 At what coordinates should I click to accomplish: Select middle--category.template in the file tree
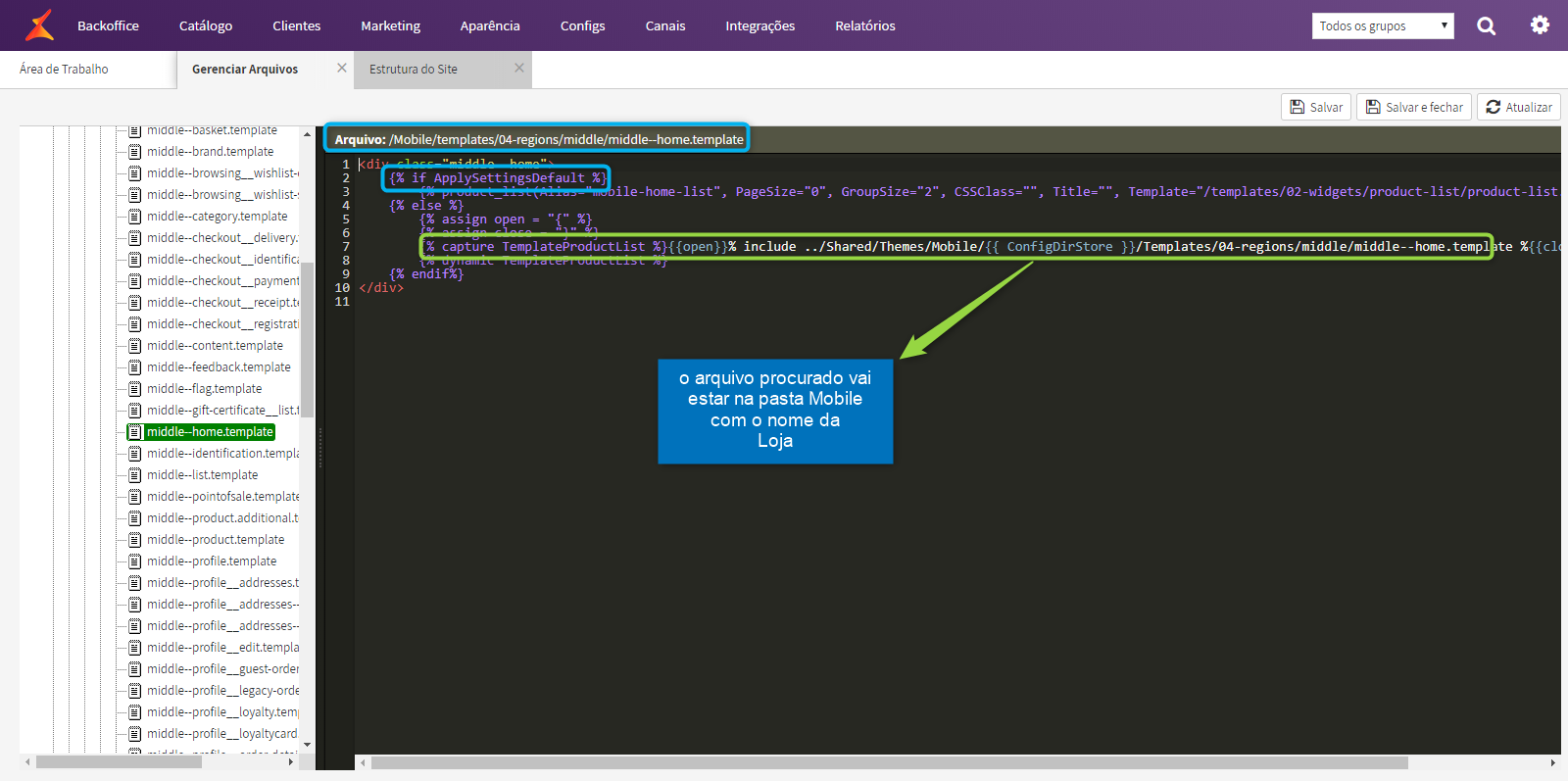point(218,217)
